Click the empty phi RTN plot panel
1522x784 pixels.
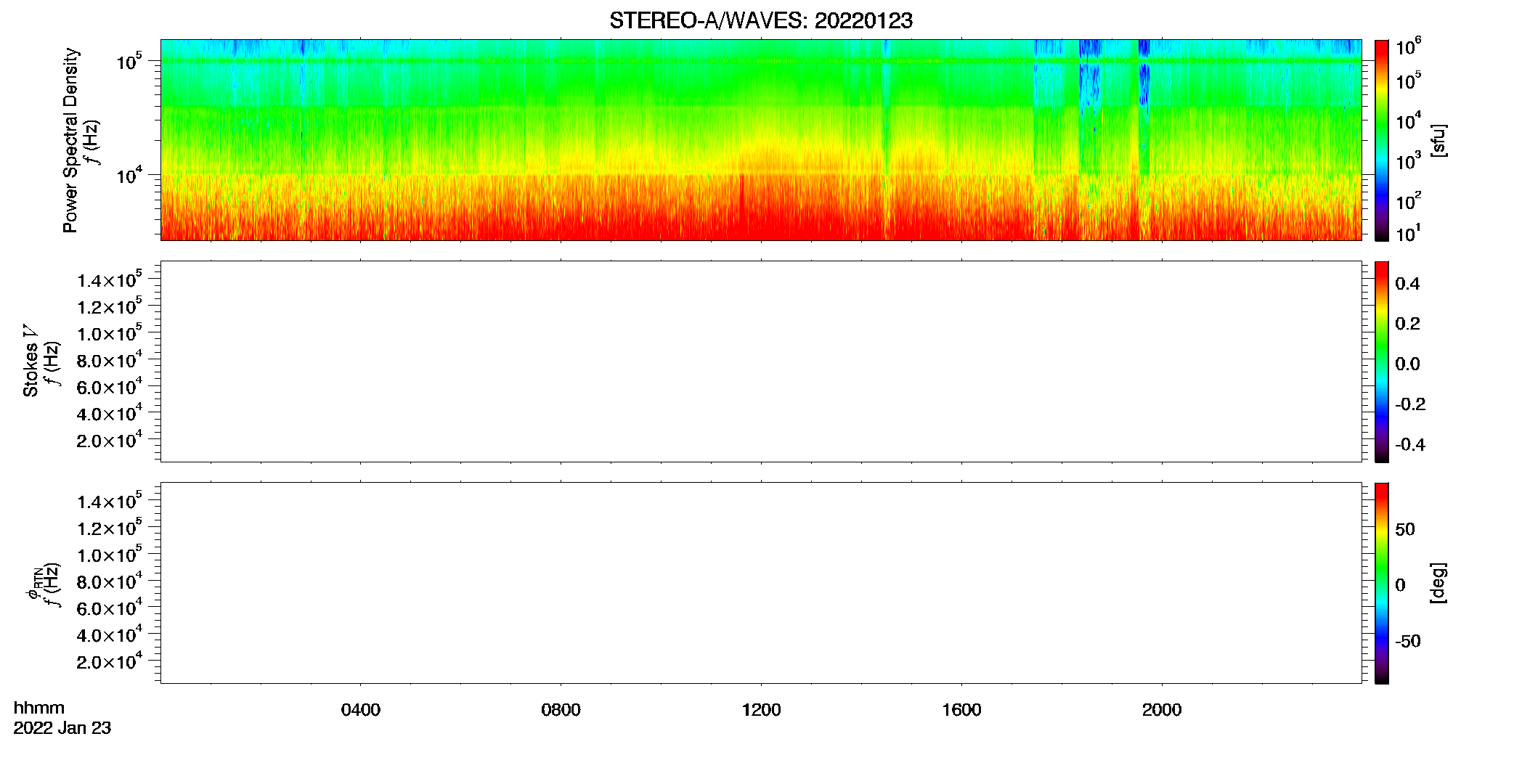click(761, 583)
